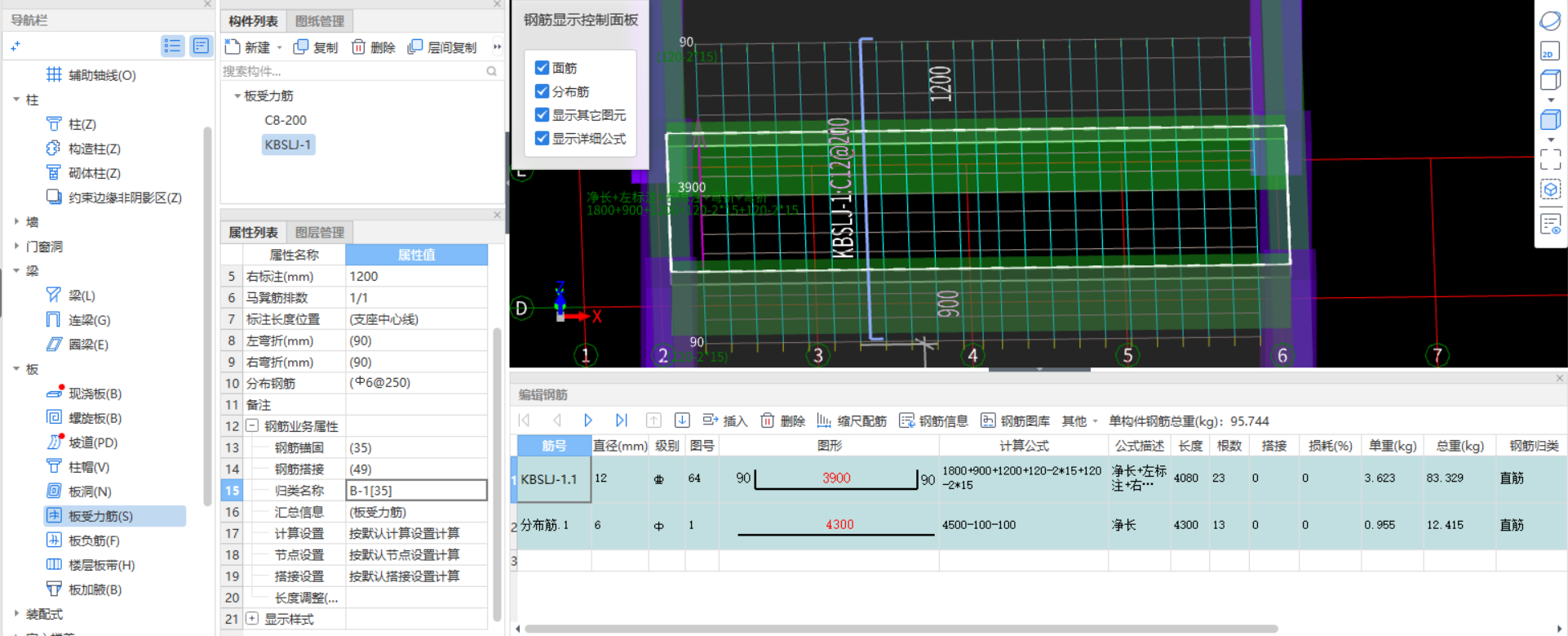Viewport: 1568px width, 636px height.
Task: Go to first rebar record
Action: (525, 420)
